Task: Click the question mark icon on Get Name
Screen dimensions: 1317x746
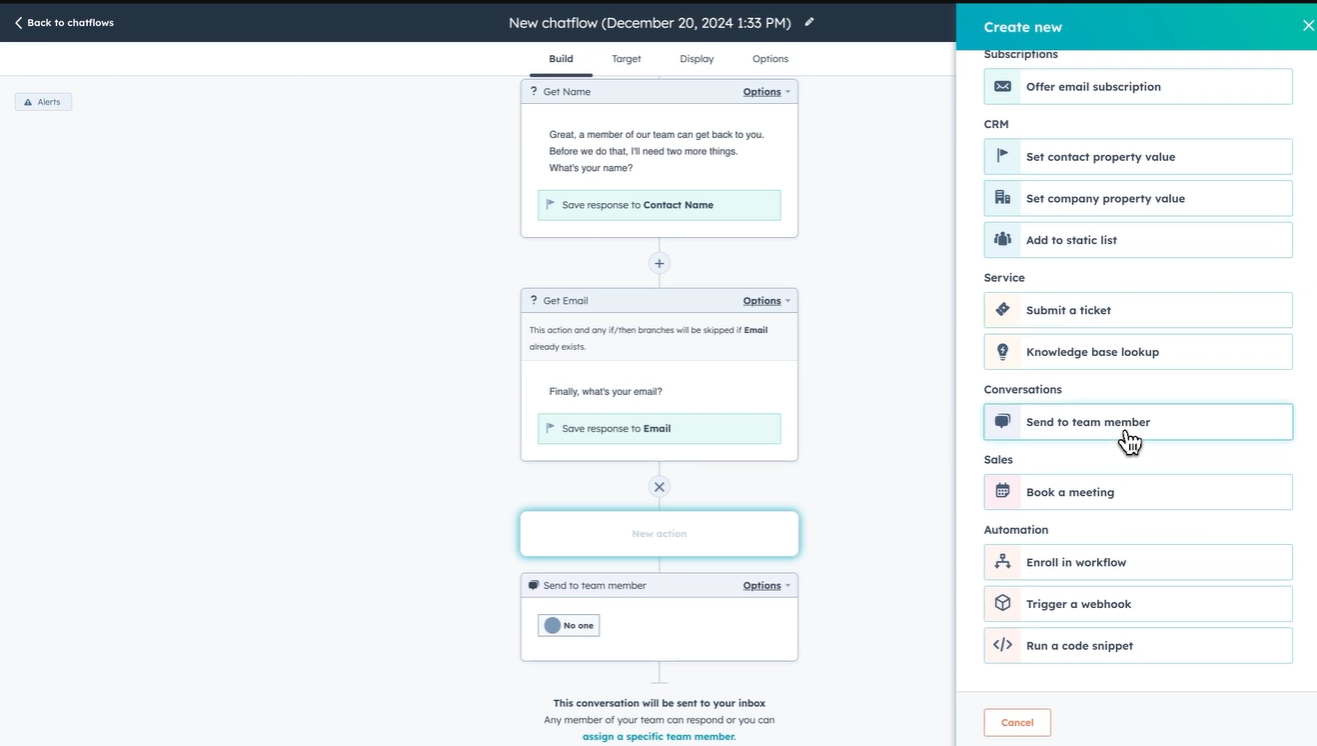Action: (x=534, y=91)
